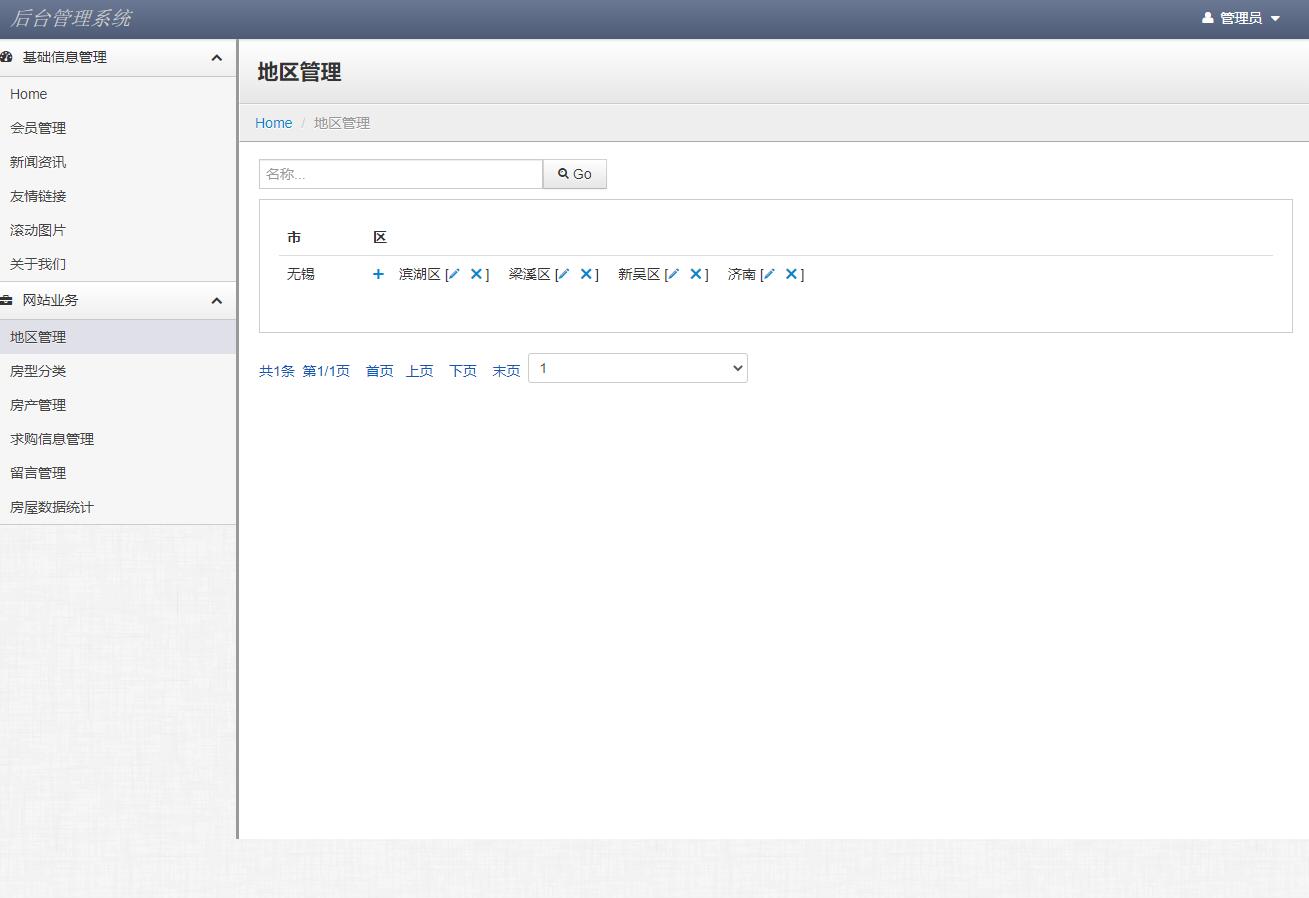This screenshot has height=898, width=1309.
Task: Open the page number selector dropdown
Action: (x=637, y=368)
